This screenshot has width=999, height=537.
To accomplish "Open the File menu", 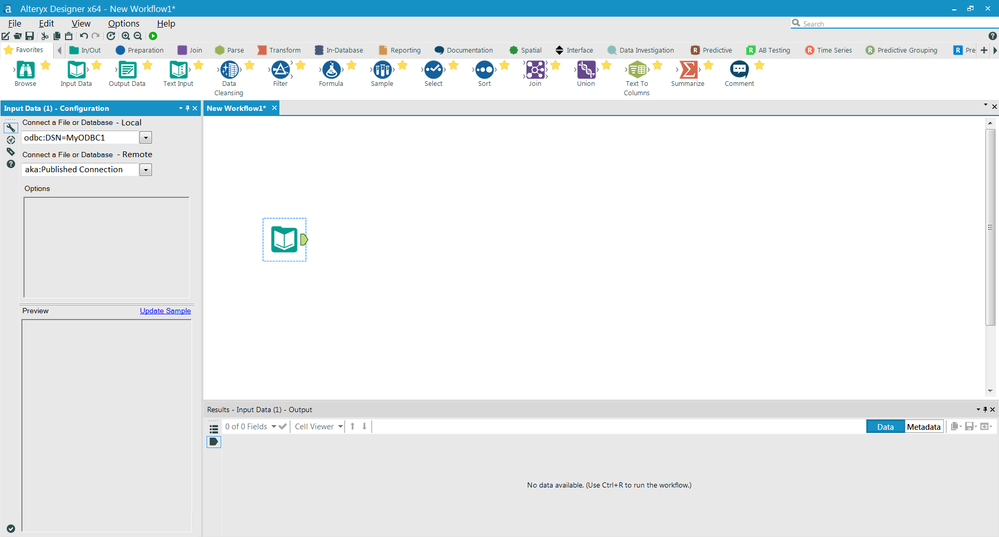I will pyautogui.click(x=14, y=24).
